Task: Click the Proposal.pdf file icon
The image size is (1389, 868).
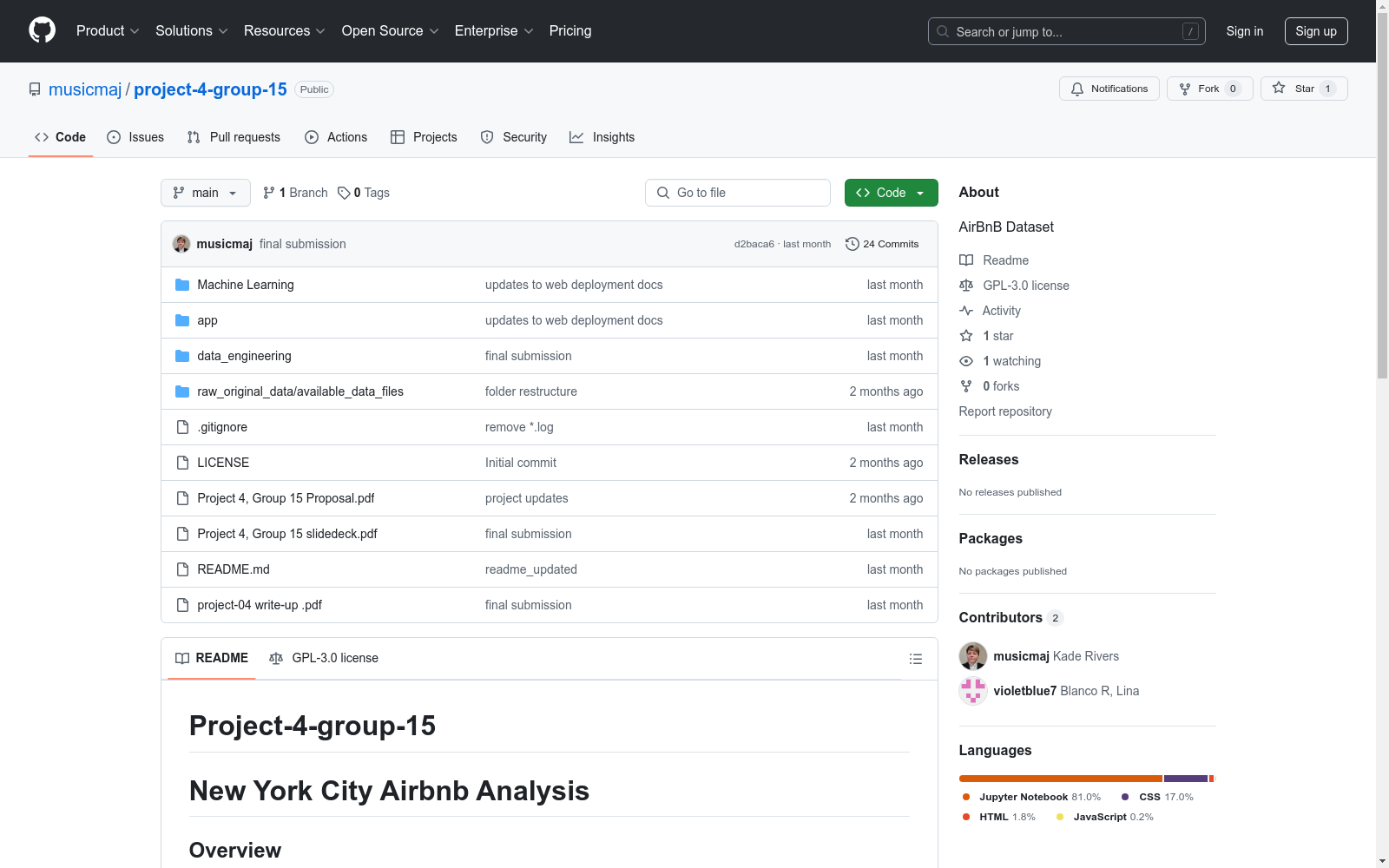Action: pyautogui.click(x=182, y=498)
